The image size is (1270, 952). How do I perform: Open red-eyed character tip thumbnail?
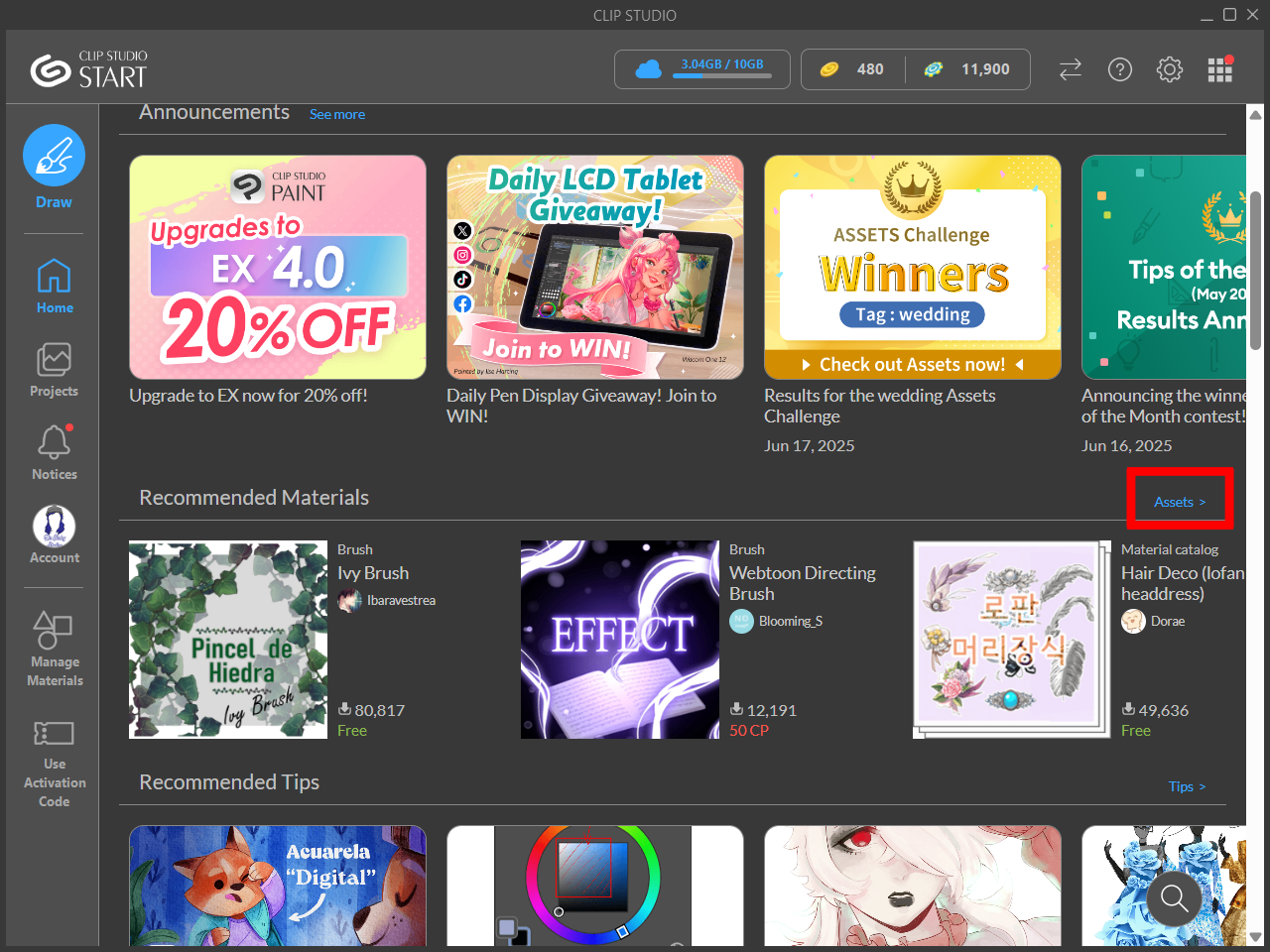913,886
